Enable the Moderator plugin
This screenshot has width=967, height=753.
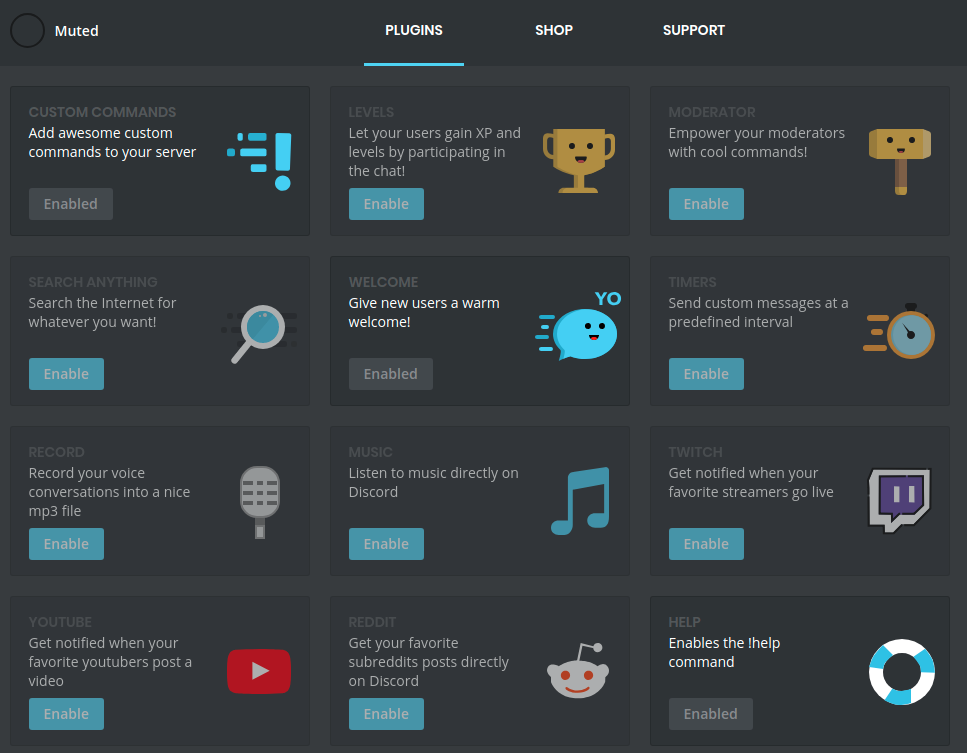click(x=706, y=204)
